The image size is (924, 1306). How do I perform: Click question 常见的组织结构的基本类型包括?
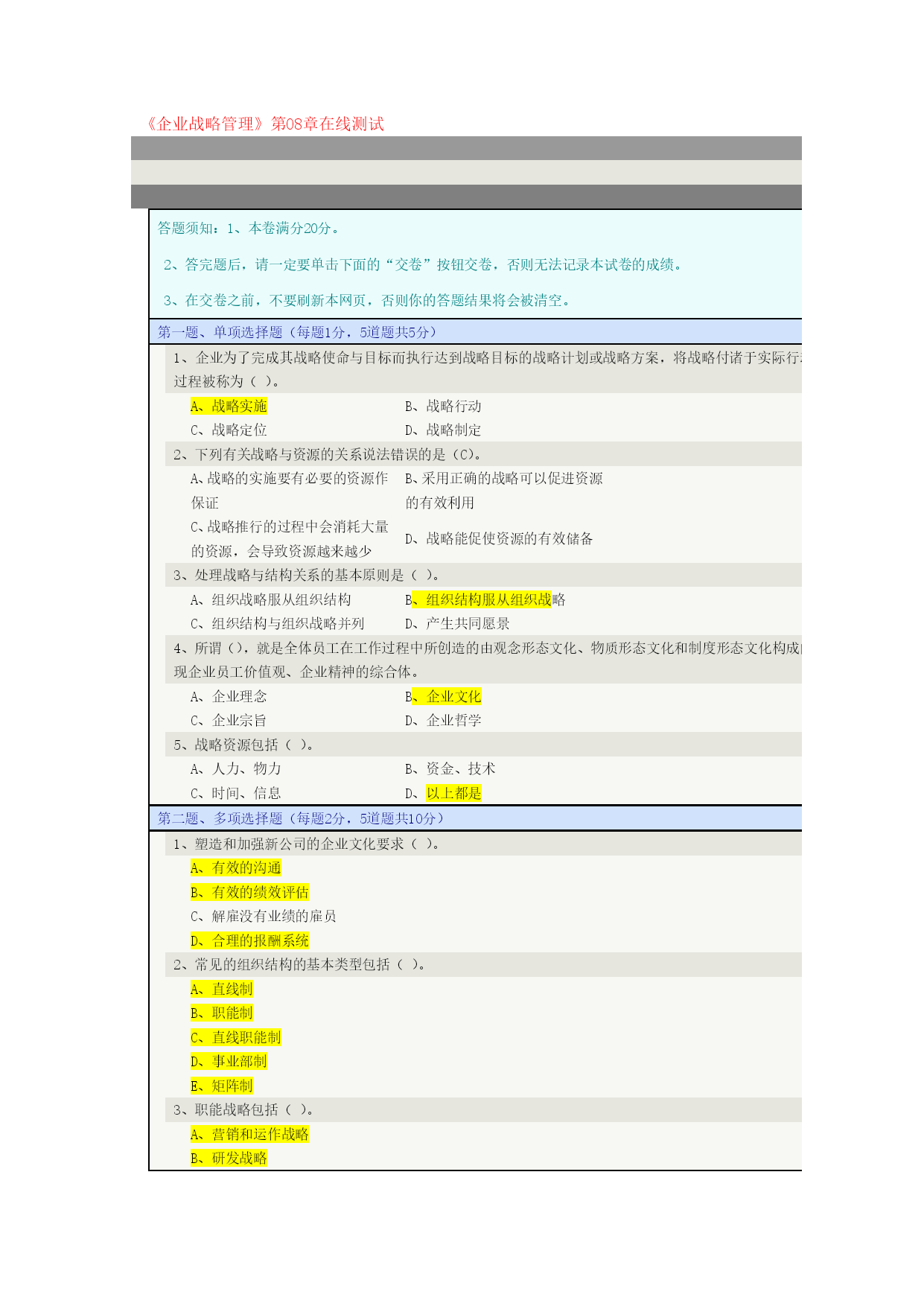pos(301,964)
